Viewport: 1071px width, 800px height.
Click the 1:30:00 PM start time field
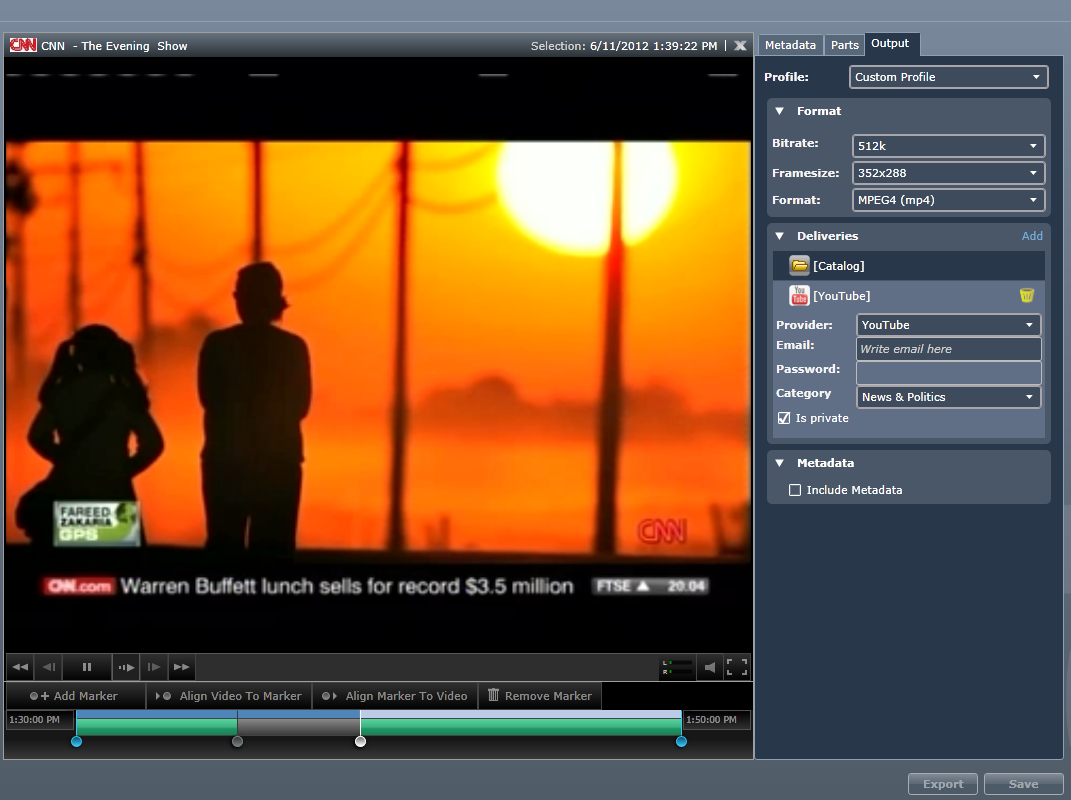pyautogui.click(x=40, y=719)
